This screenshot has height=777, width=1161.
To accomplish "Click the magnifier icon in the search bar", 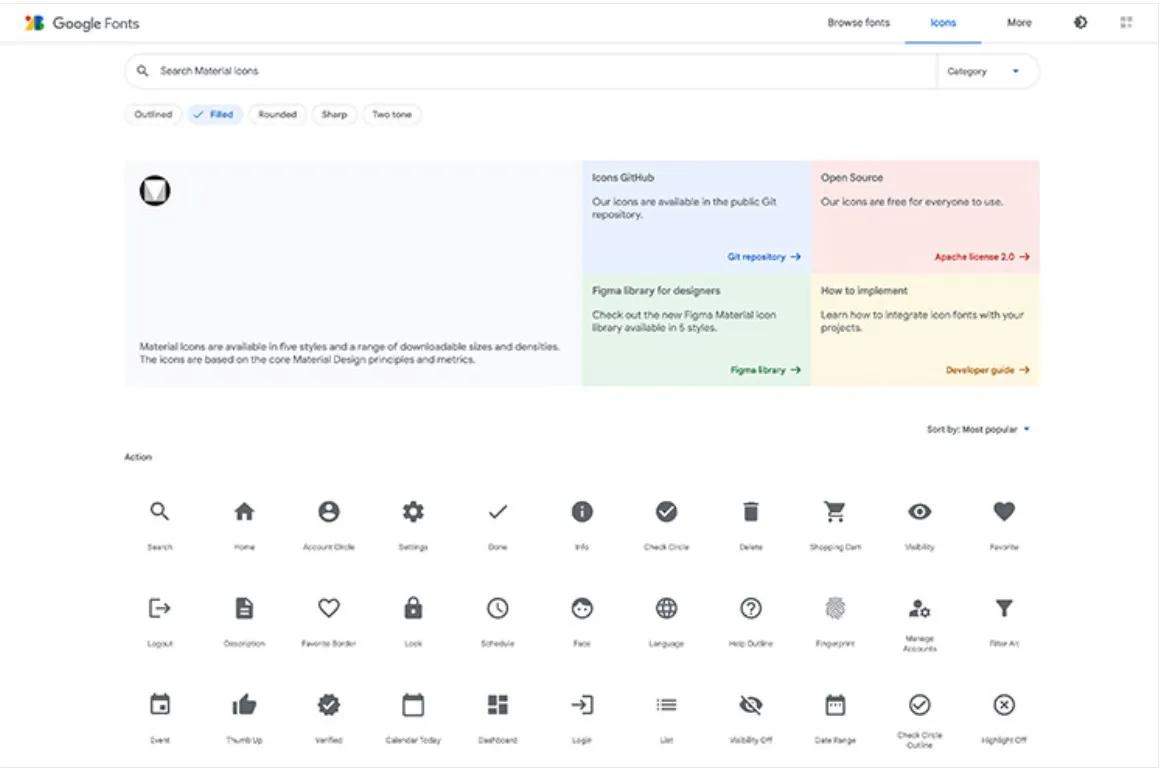I will (x=143, y=71).
